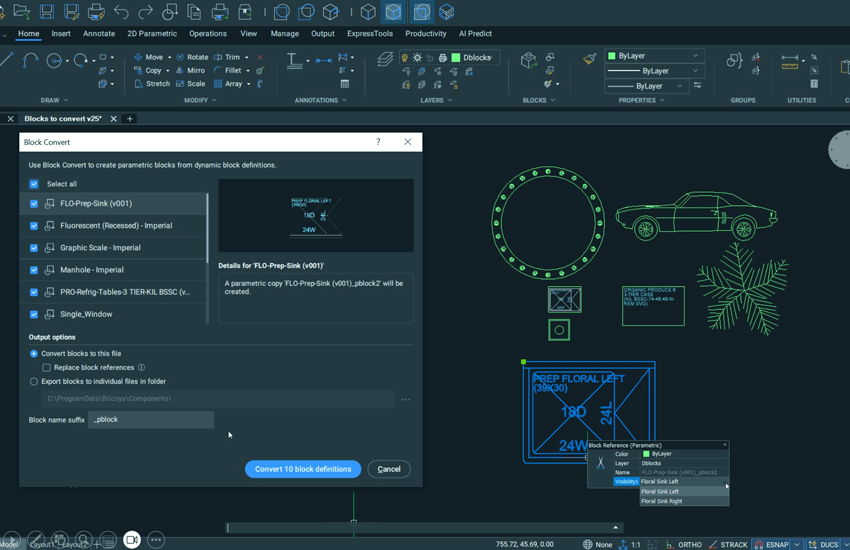
Task: Toggle the Select all checkbox
Action: [x=34, y=184]
